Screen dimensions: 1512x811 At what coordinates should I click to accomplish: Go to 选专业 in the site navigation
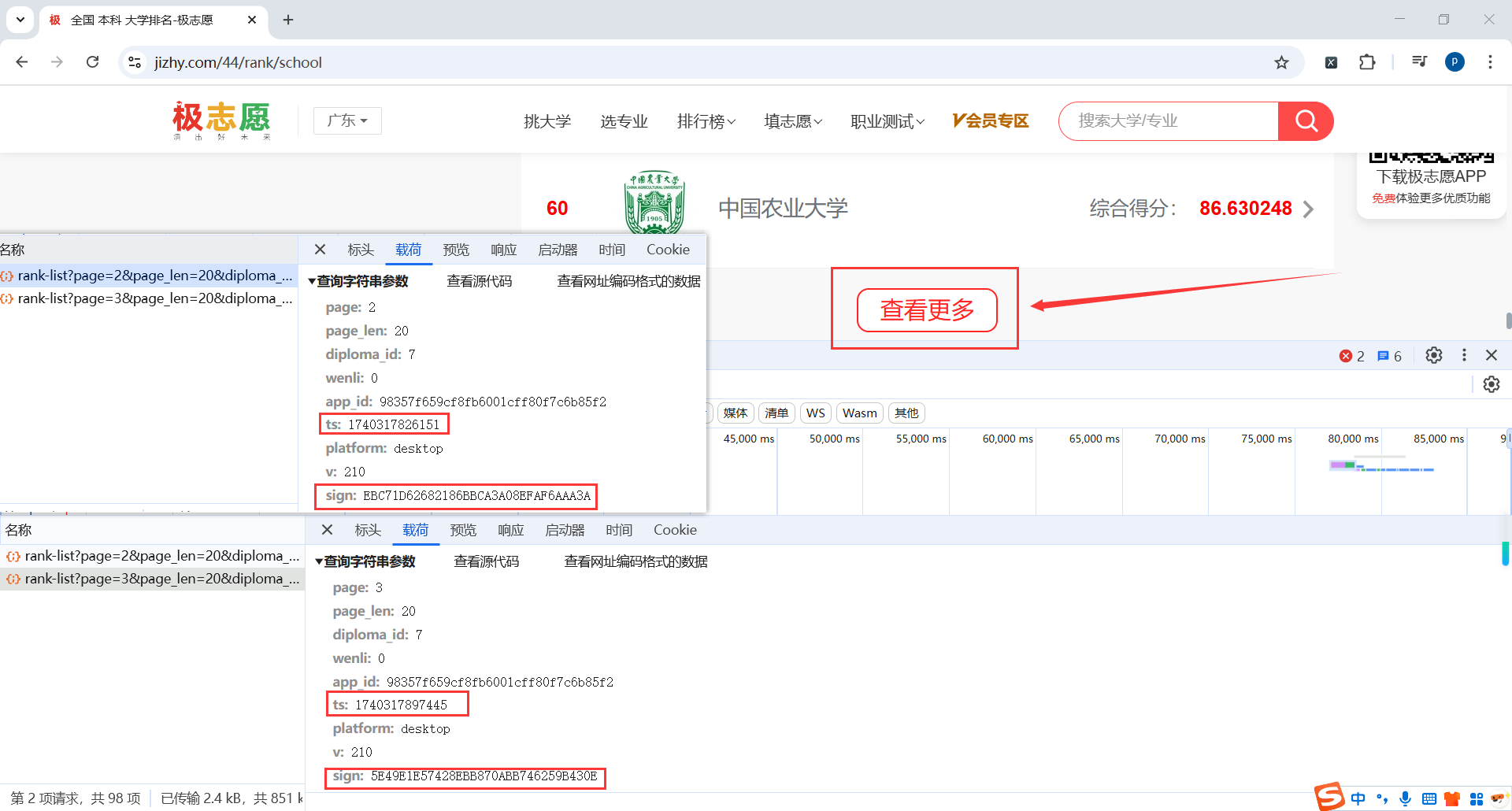click(624, 121)
